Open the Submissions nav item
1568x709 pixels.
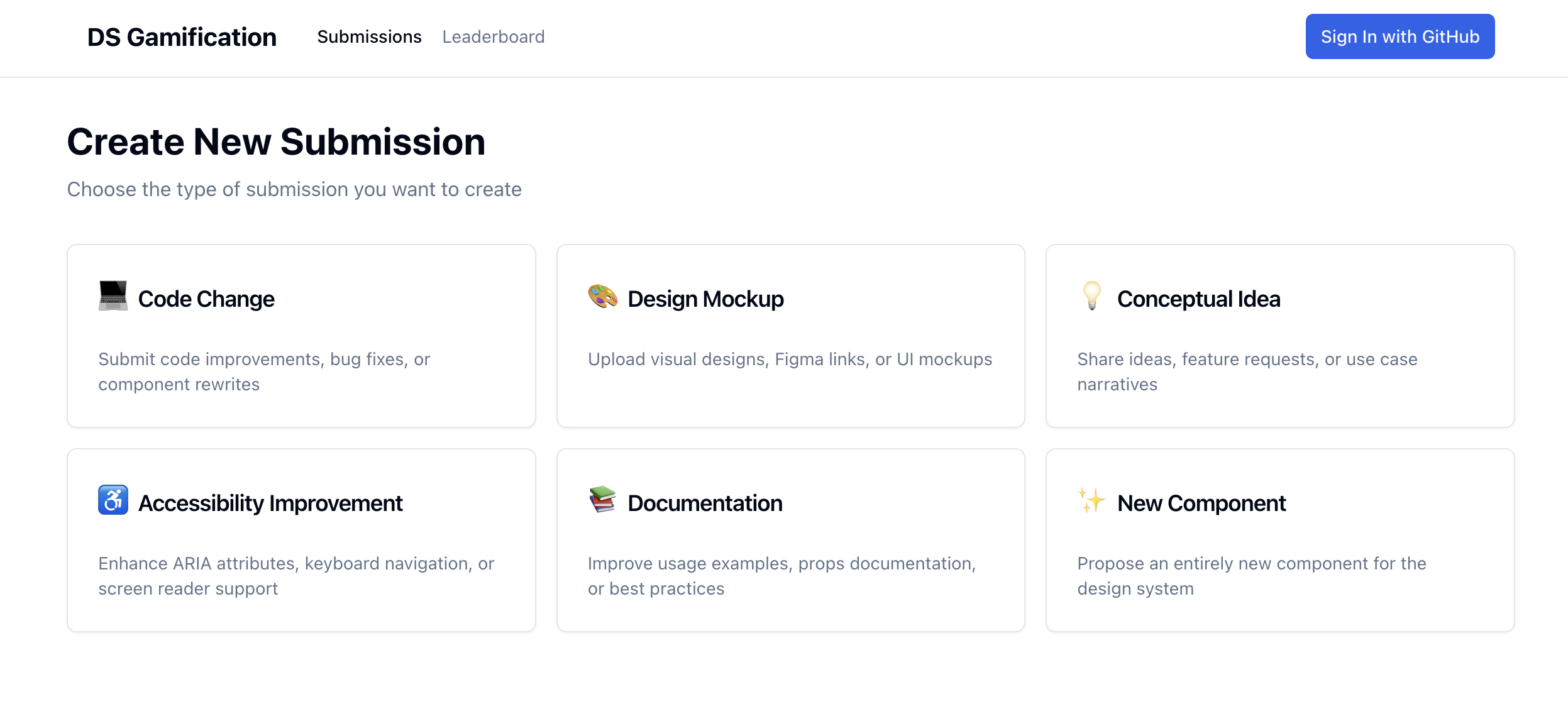369,37
